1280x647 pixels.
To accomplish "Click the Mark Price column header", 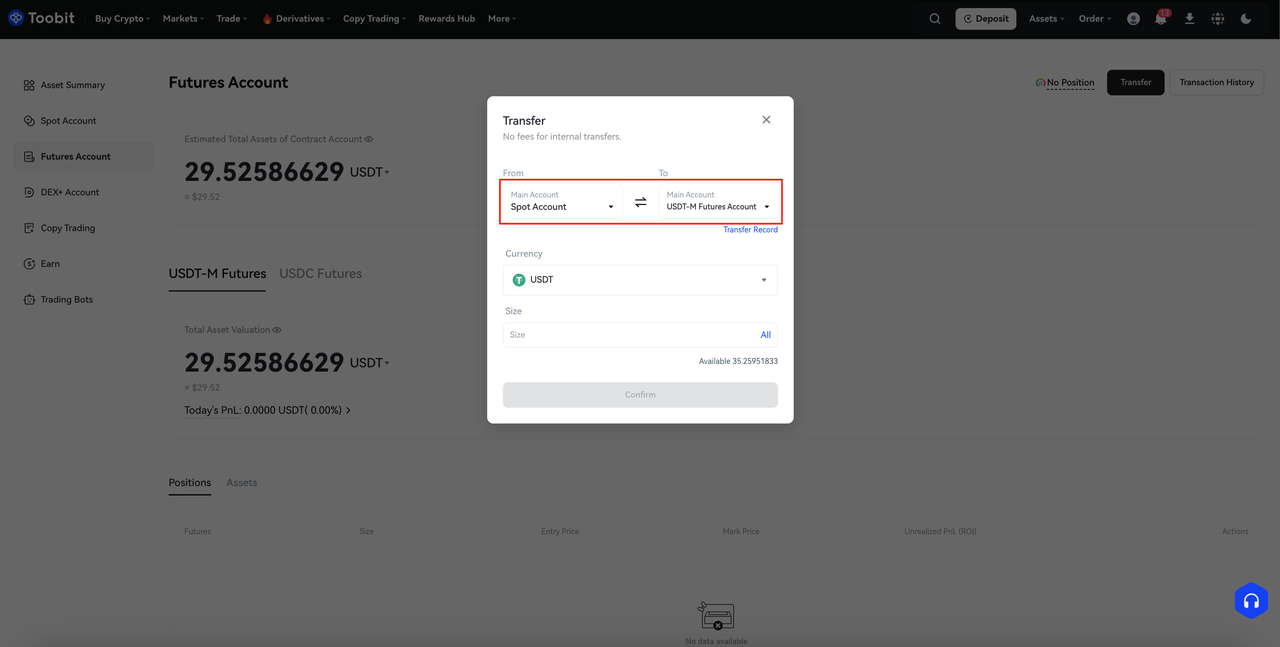I will click(741, 532).
